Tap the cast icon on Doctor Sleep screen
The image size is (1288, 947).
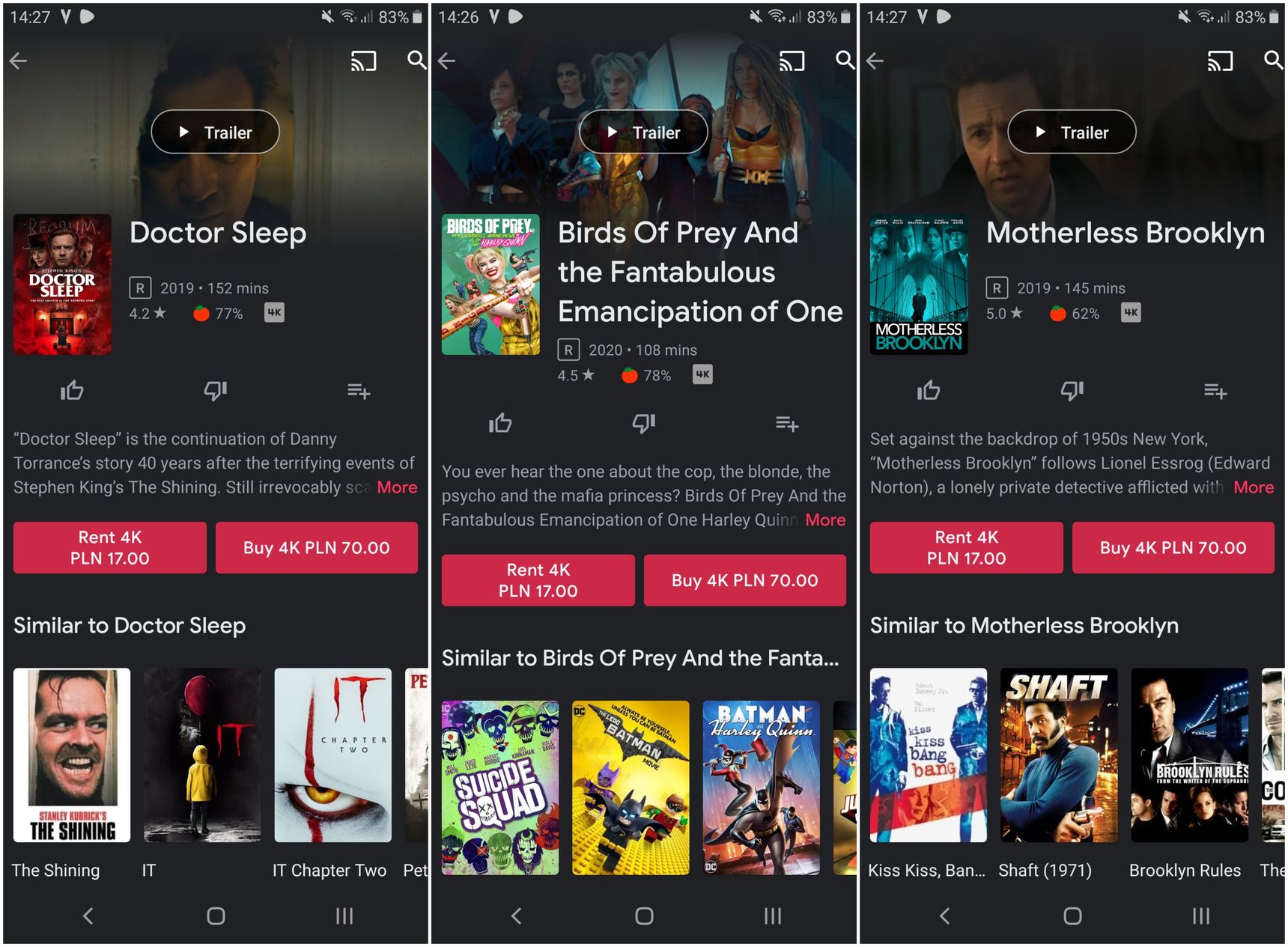pyautogui.click(x=363, y=61)
